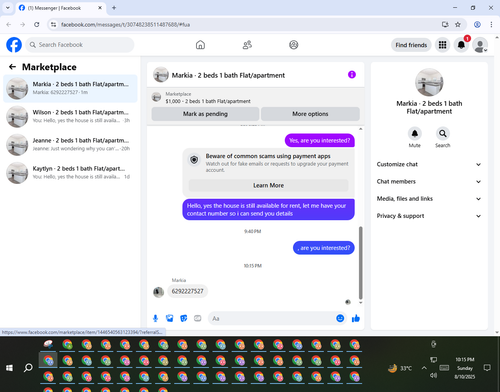Open Windows Start menu

(x=9, y=368)
